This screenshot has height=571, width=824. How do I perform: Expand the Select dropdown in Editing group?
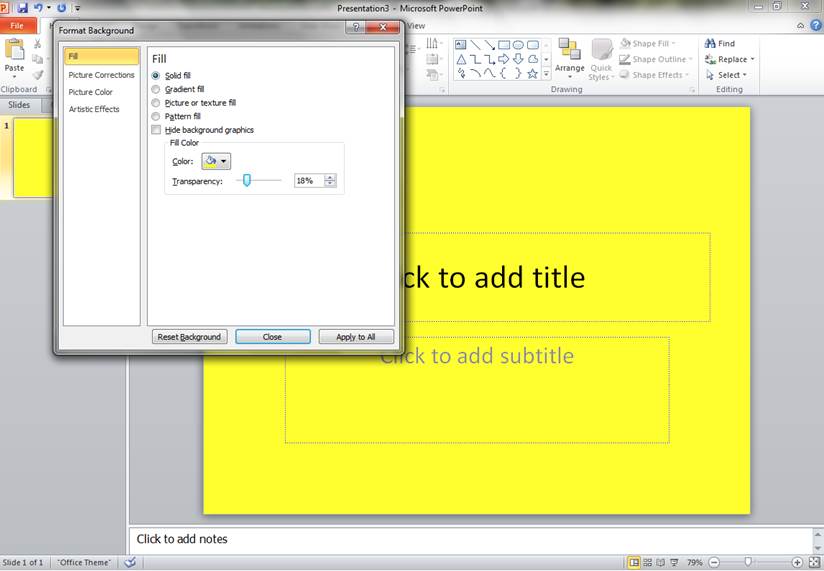[730, 75]
